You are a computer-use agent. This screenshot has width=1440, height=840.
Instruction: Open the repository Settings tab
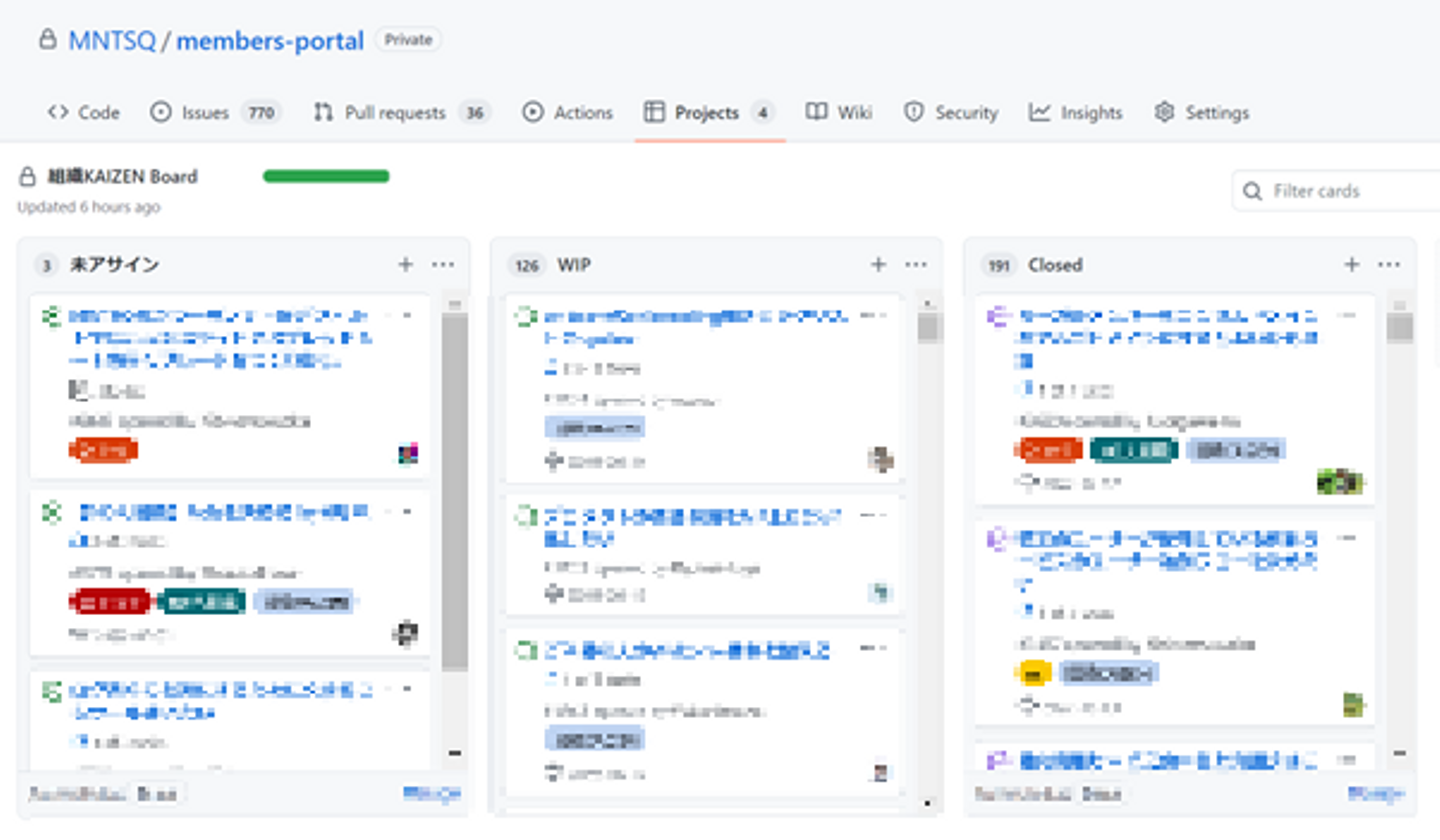point(1201,112)
